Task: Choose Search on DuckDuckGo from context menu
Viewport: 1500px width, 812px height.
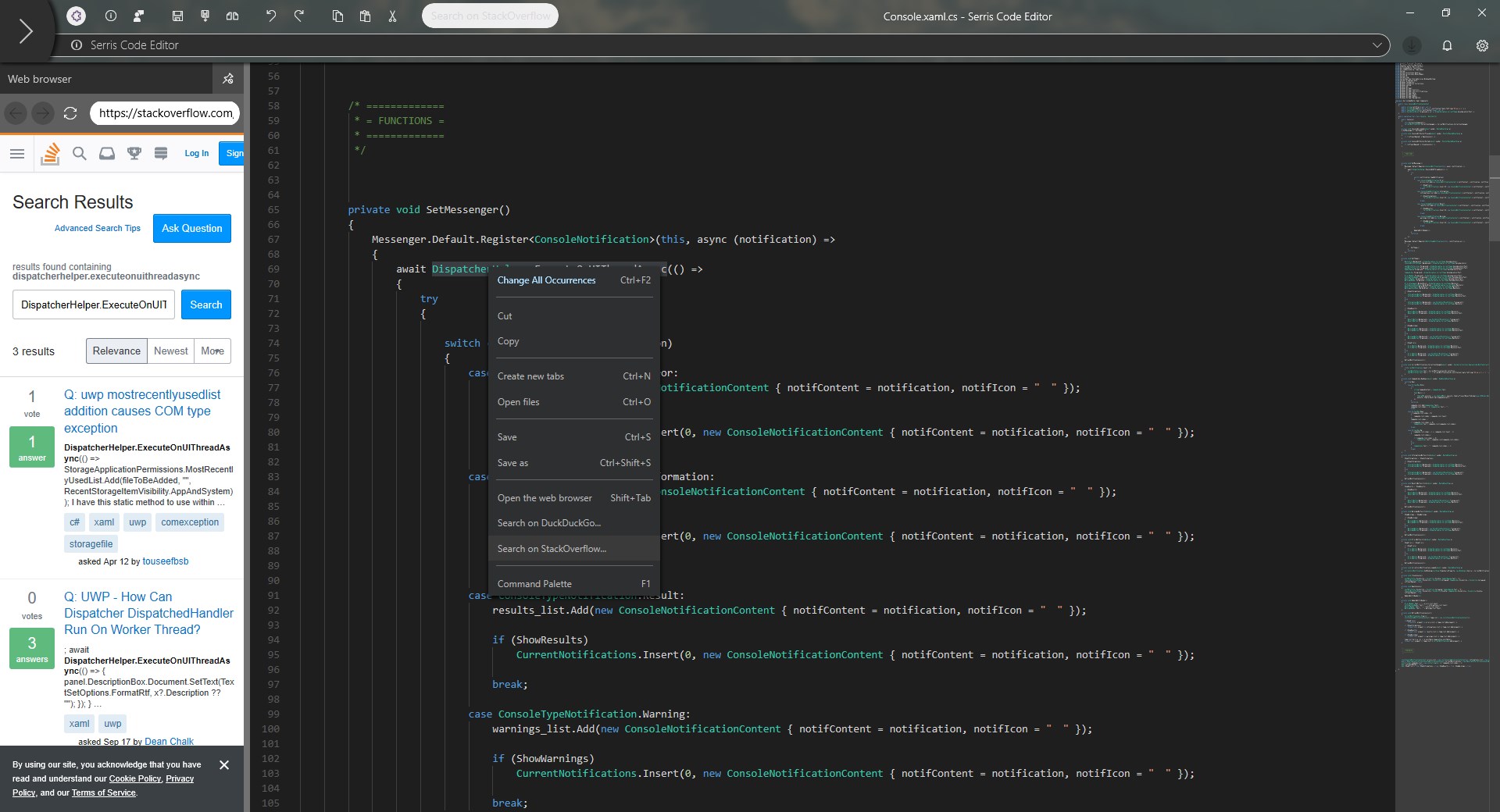Action: point(548,522)
